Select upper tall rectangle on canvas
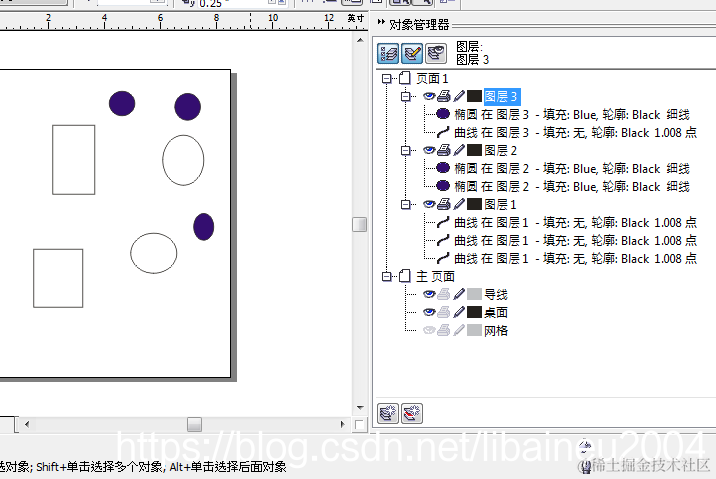The image size is (716, 479). coord(74,160)
